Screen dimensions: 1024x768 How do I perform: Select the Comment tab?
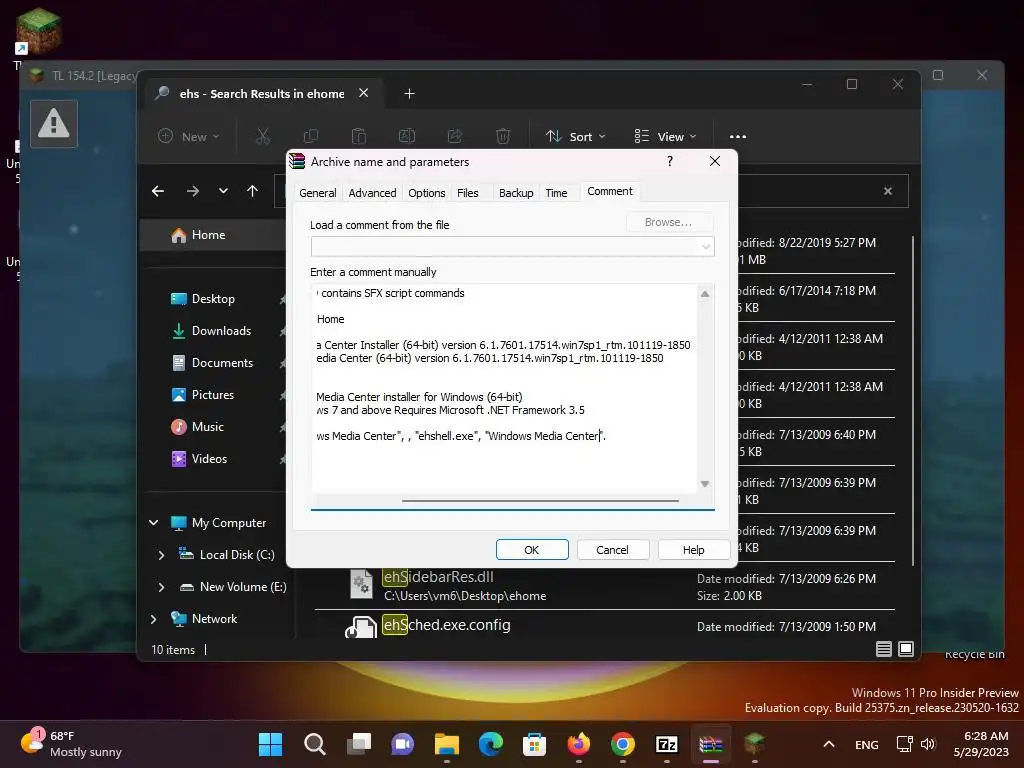pyautogui.click(x=610, y=191)
